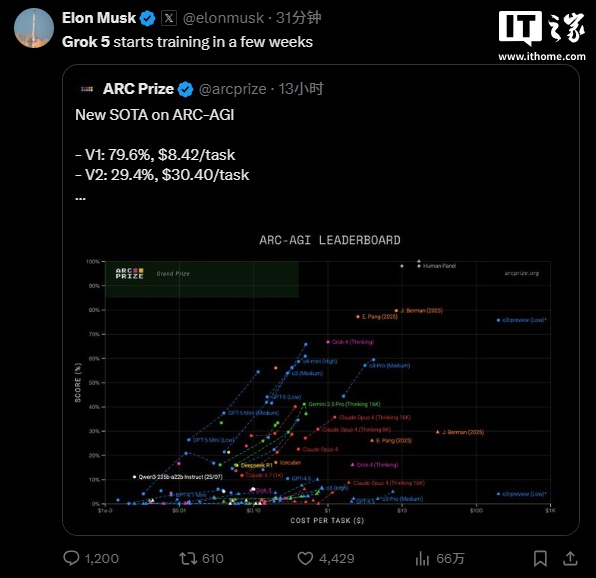
Task: Click the 13小时 quoted tweet timestamp
Action: (301, 89)
